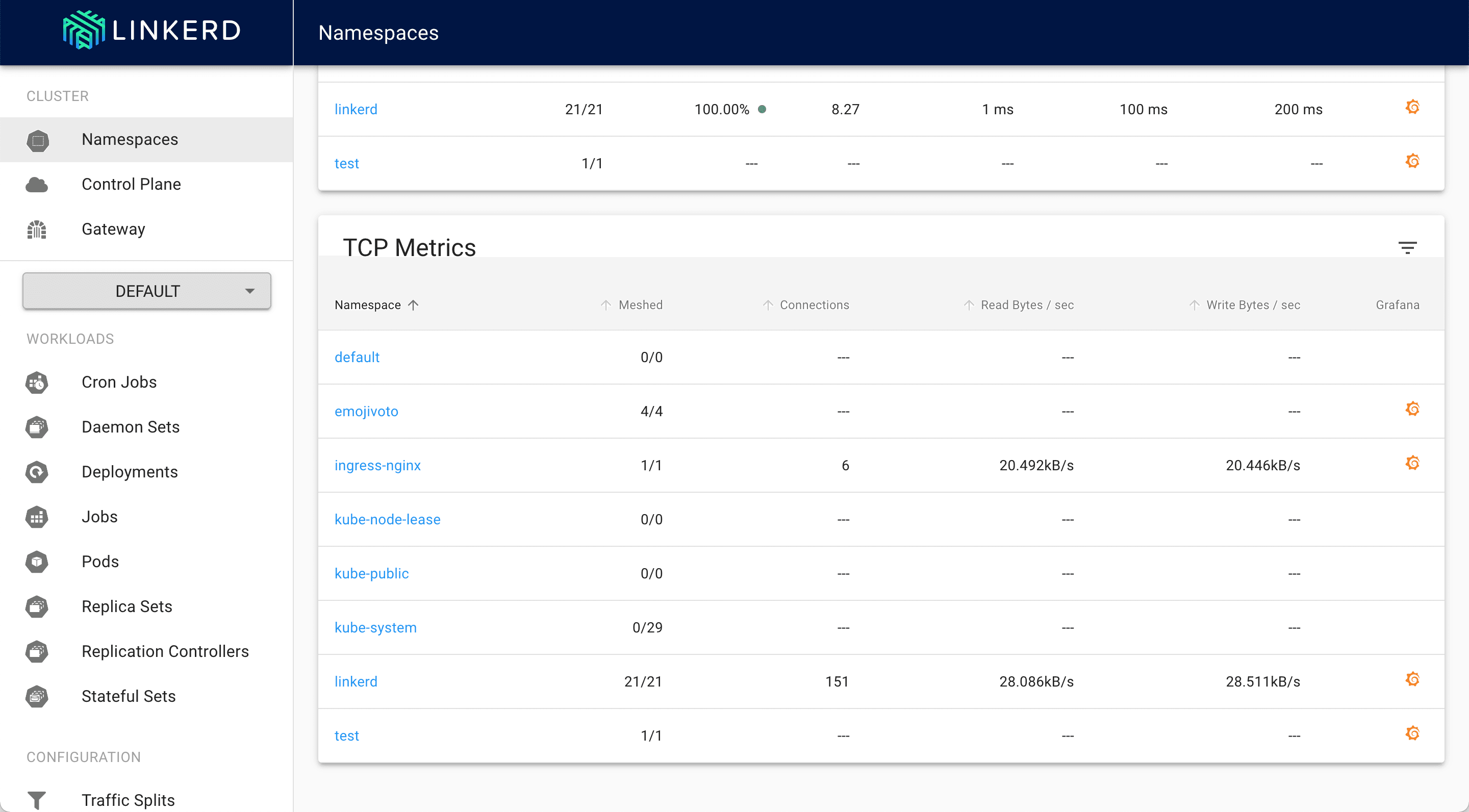This screenshot has height=812, width=1469.
Task: Click the Gateway icon in sidebar
Action: click(37, 229)
